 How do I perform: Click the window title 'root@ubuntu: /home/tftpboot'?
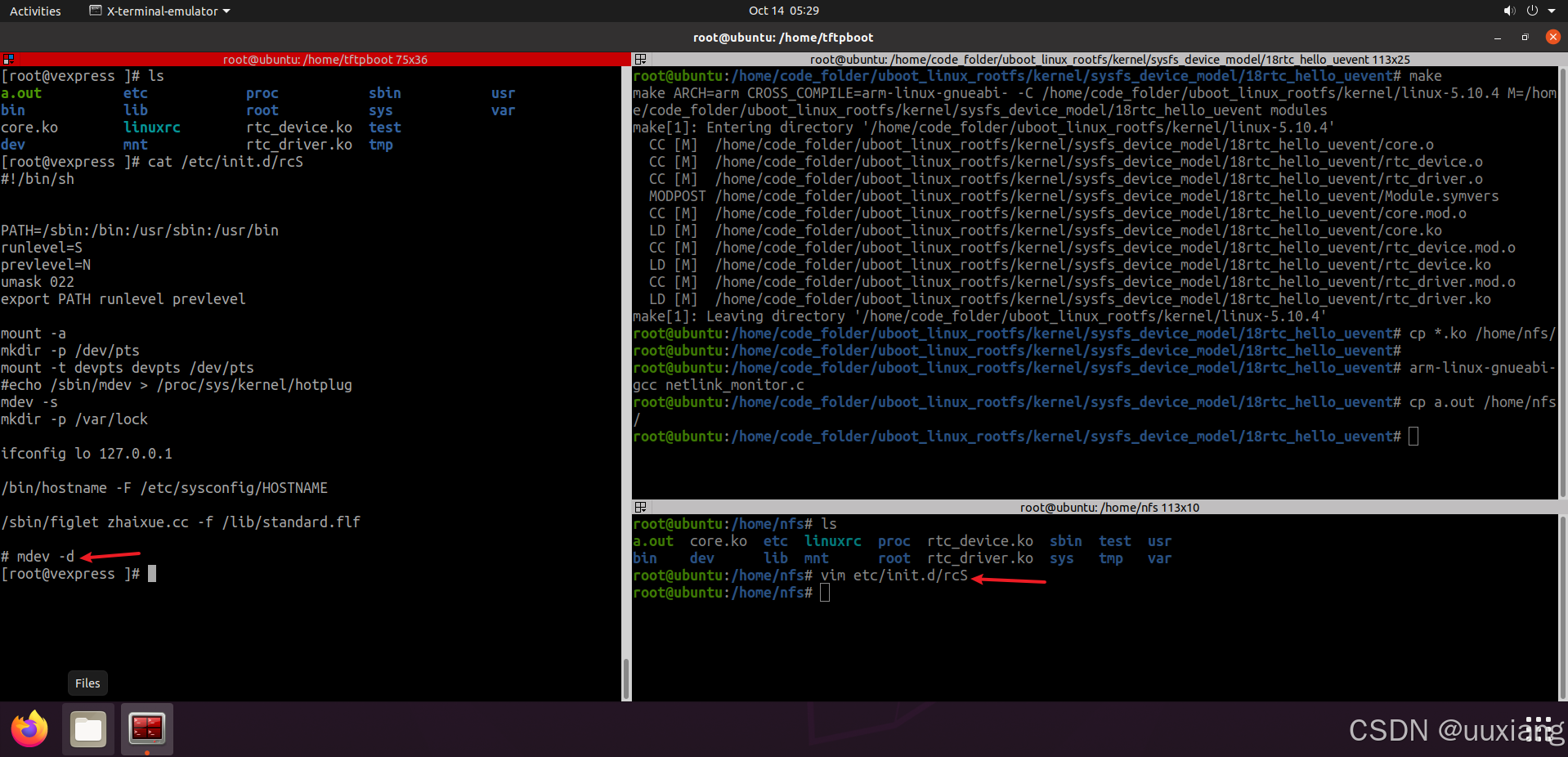(x=783, y=38)
